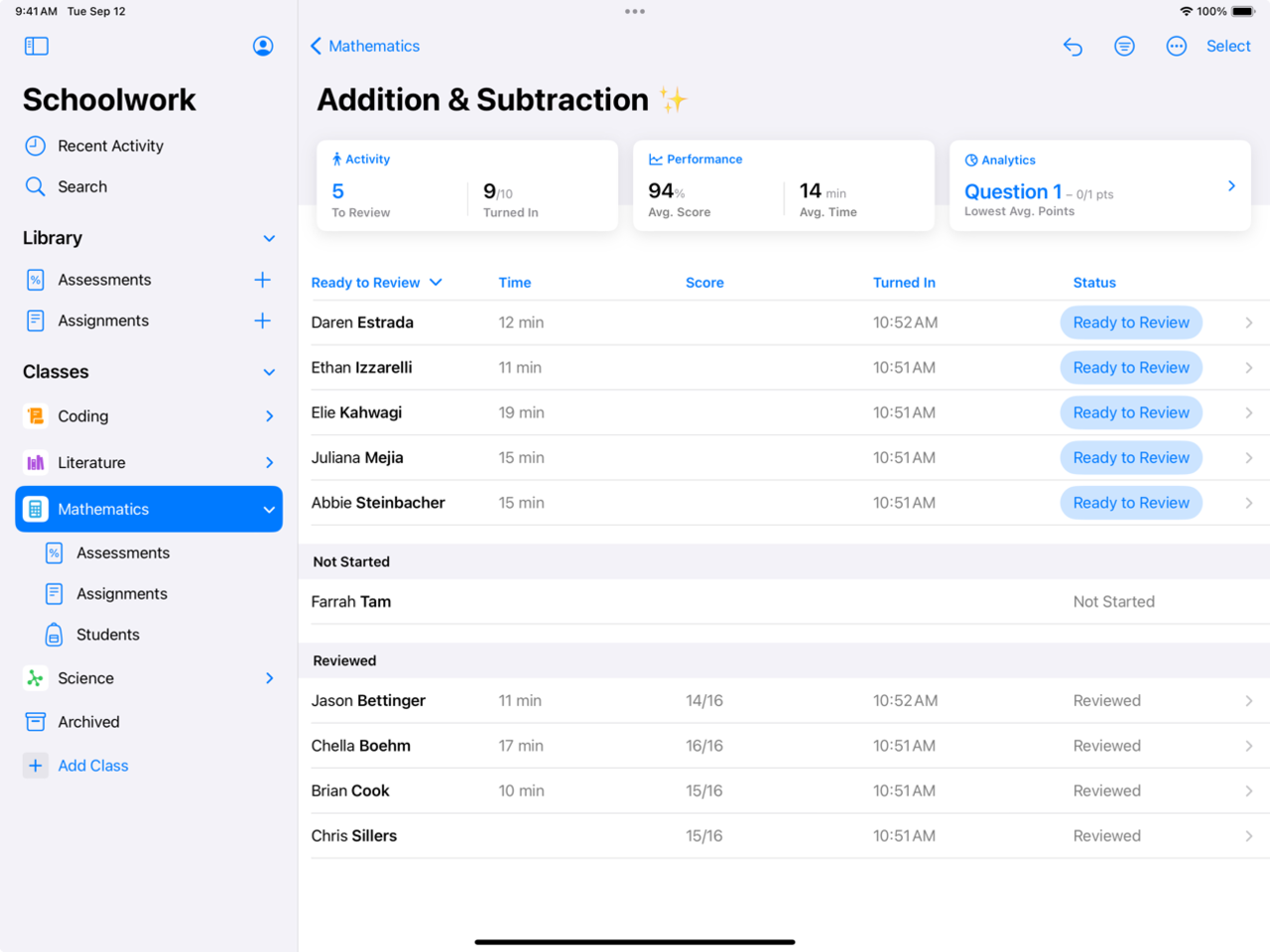Click the Mathematics calculator icon
Image resolution: width=1270 pixels, height=952 pixels.
coord(35,509)
